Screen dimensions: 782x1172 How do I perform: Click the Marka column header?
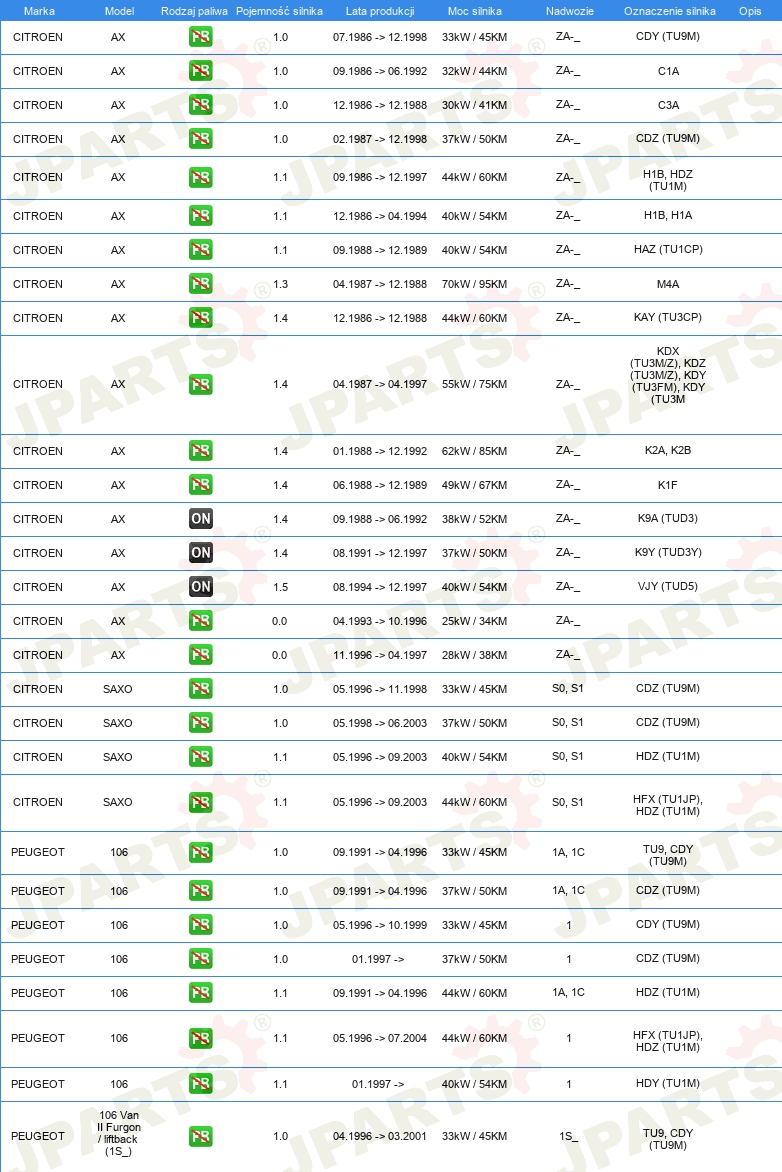click(x=39, y=11)
